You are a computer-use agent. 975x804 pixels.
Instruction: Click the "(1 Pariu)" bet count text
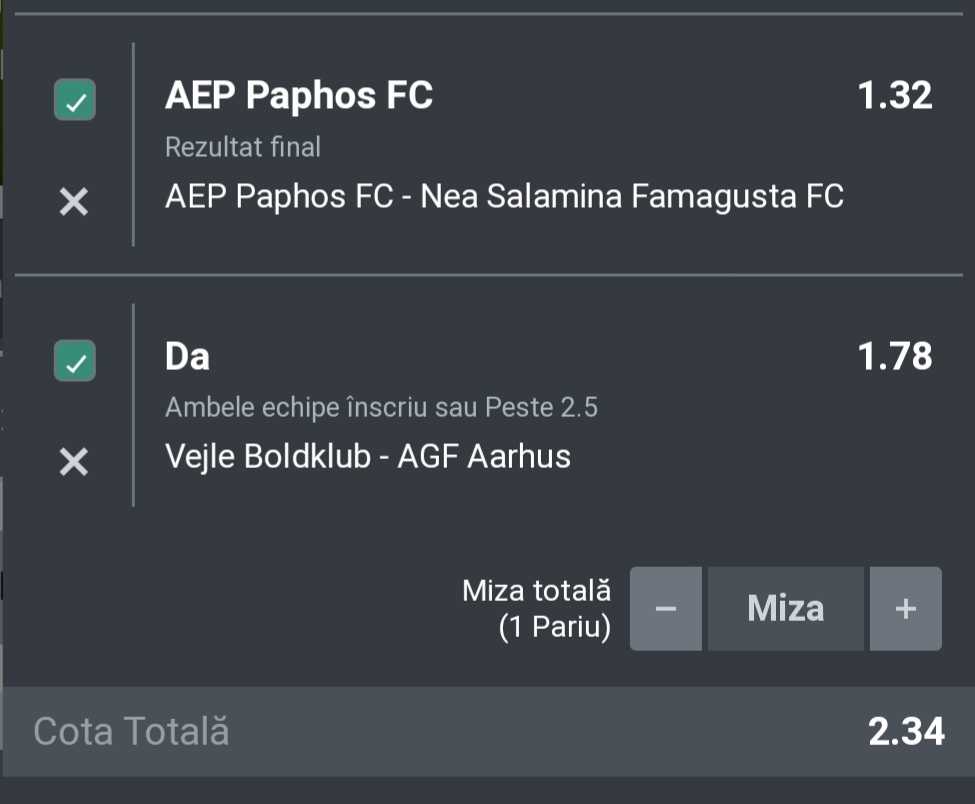coord(554,630)
